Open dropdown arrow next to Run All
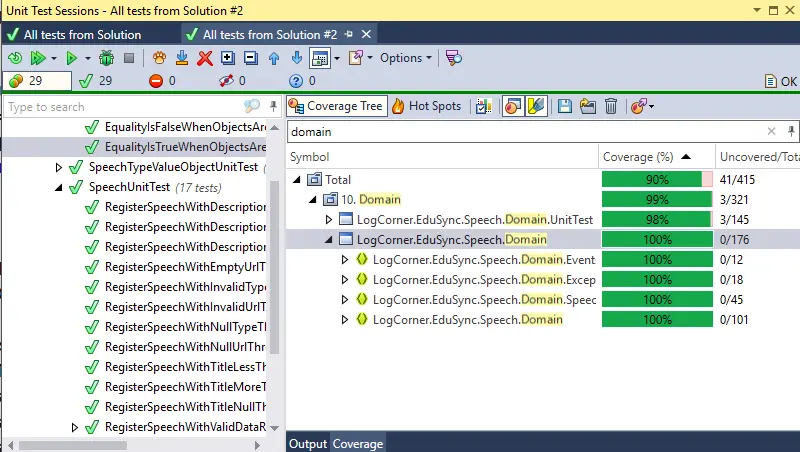This screenshot has width=800, height=452. (x=54, y=58)
